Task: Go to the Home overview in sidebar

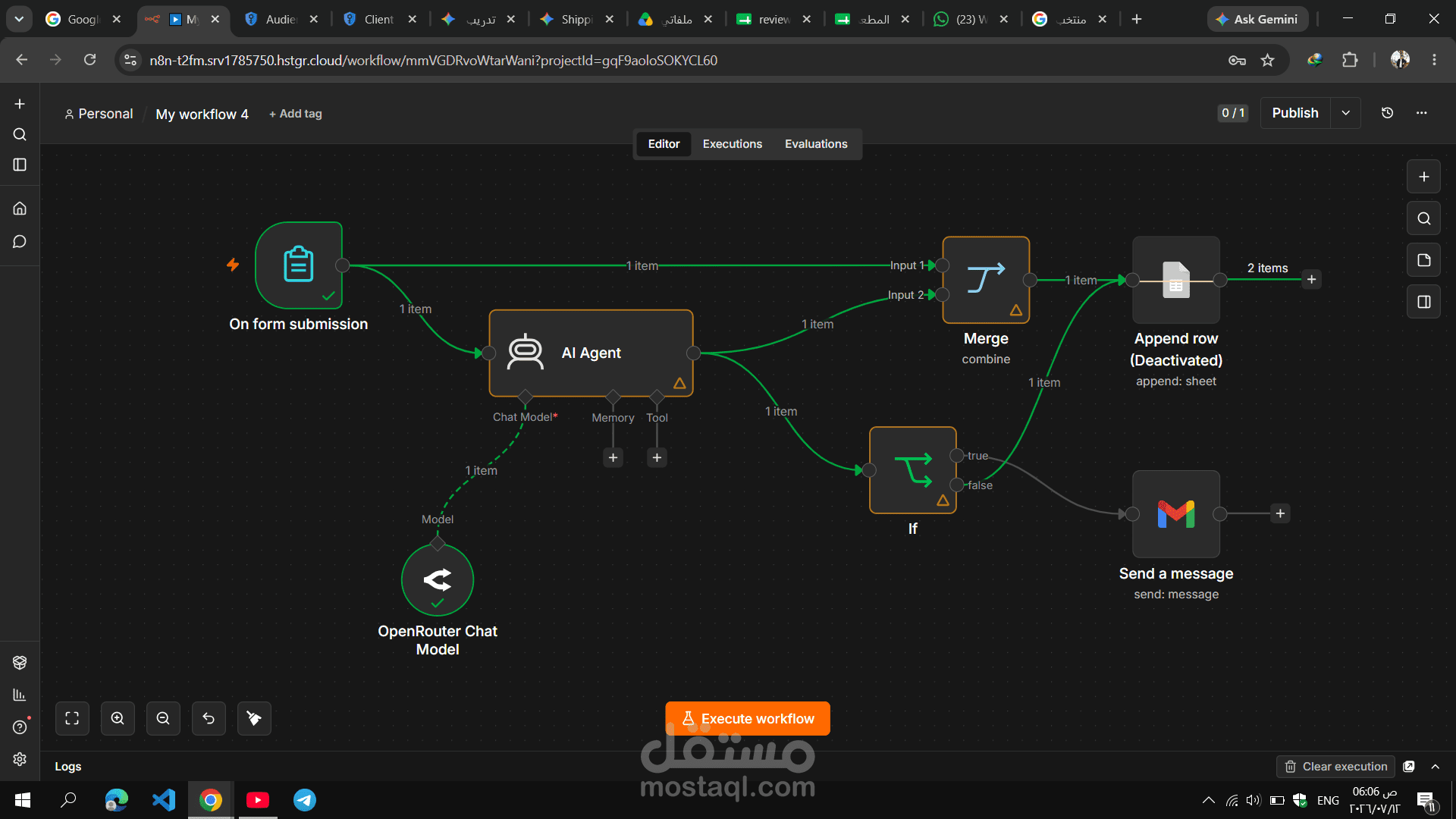Action: click(x=20, y=209)
